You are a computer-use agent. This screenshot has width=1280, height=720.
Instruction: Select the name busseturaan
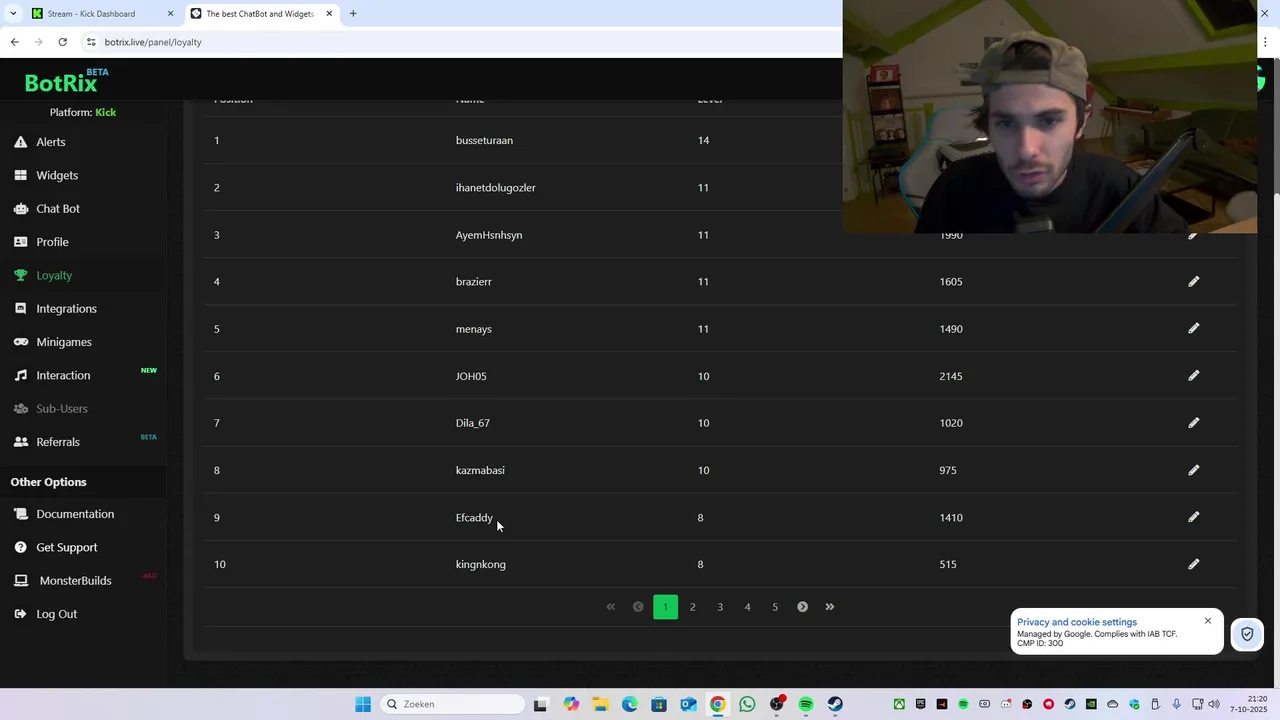[484, 141]
